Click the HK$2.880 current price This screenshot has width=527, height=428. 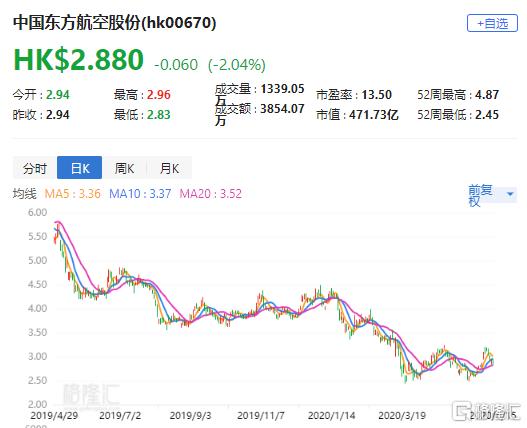pyautogui.click(x=79, y=60)
